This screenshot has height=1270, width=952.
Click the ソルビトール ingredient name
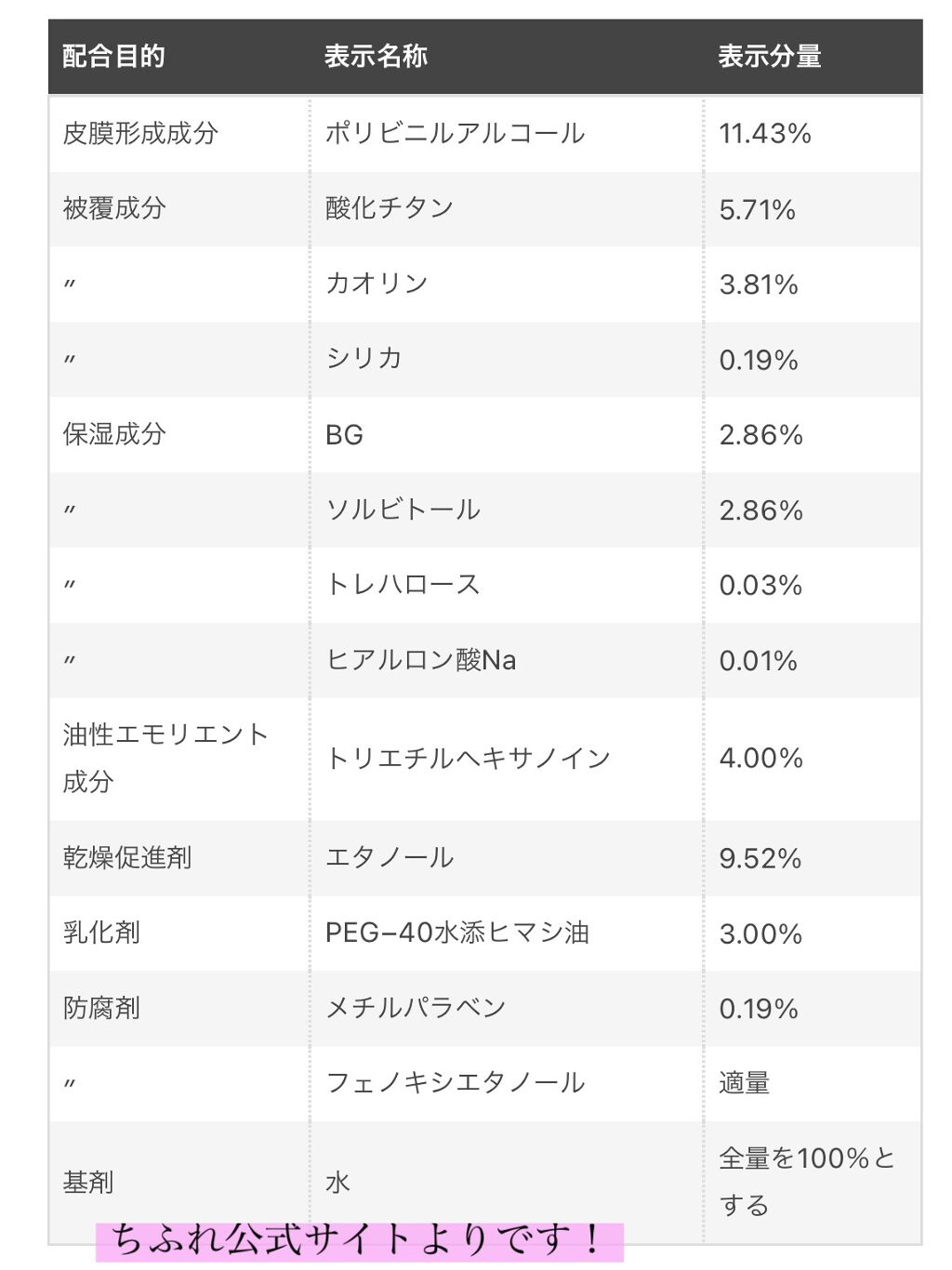click(403, 509)
